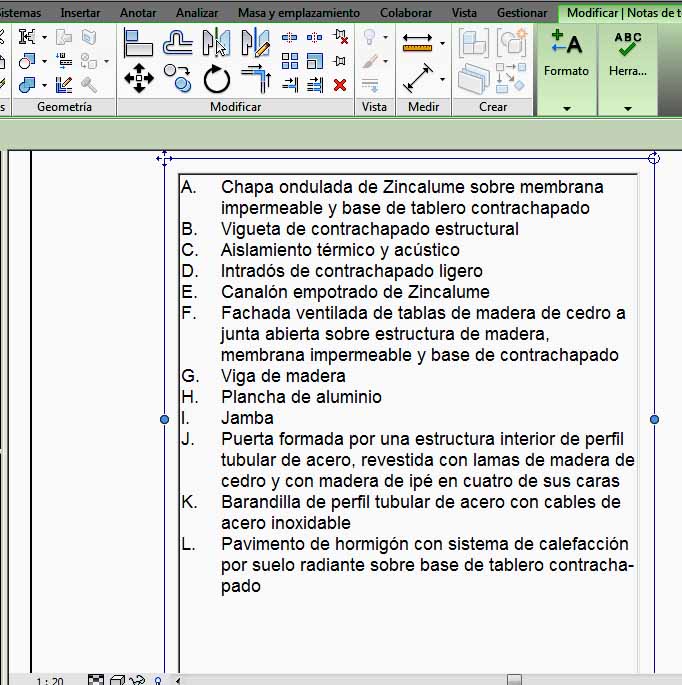Select the Align tool in Modificar panel
Viewport: 682px width, 685px height.
click(138, 43)
